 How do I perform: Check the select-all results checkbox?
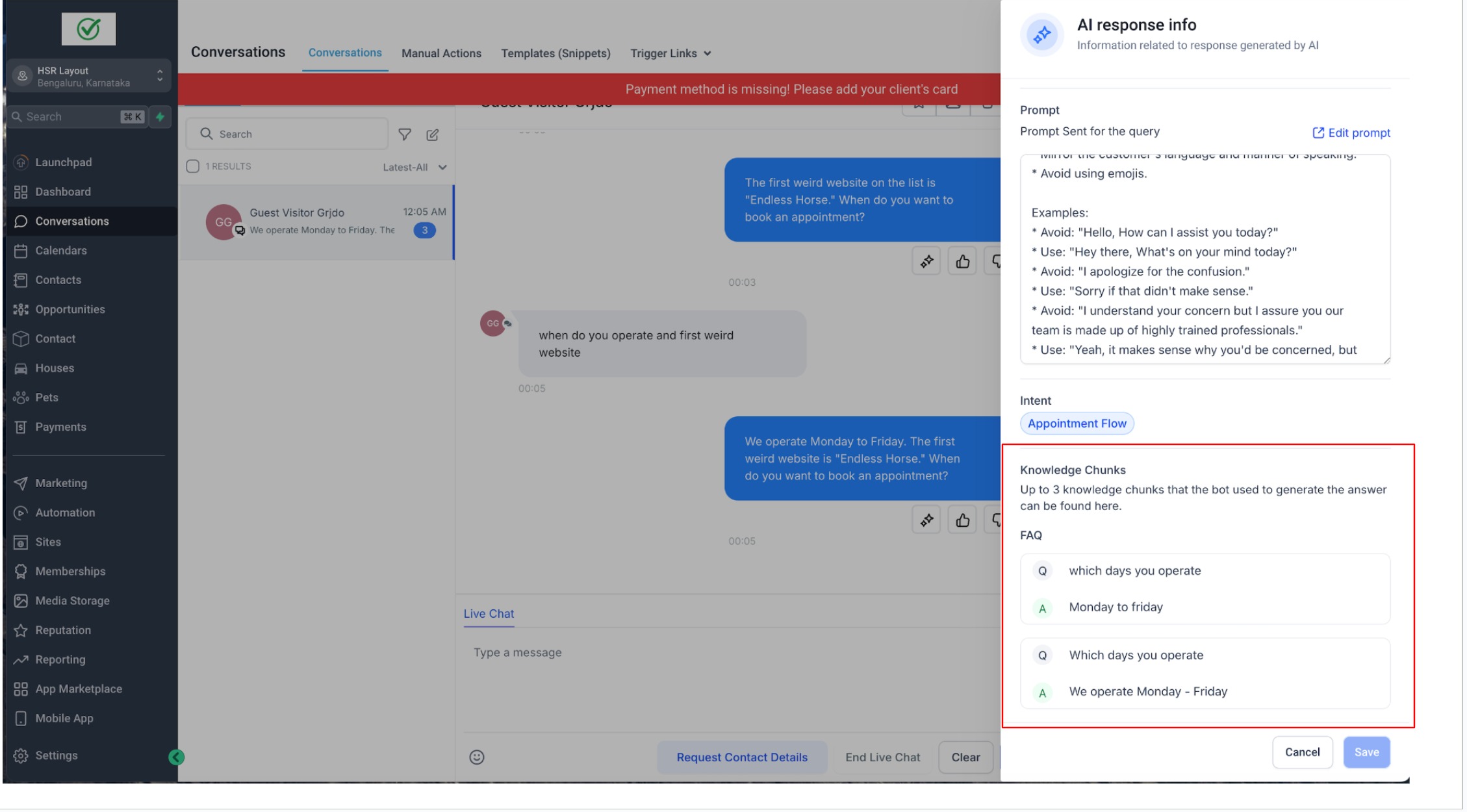tap(193, 166)
